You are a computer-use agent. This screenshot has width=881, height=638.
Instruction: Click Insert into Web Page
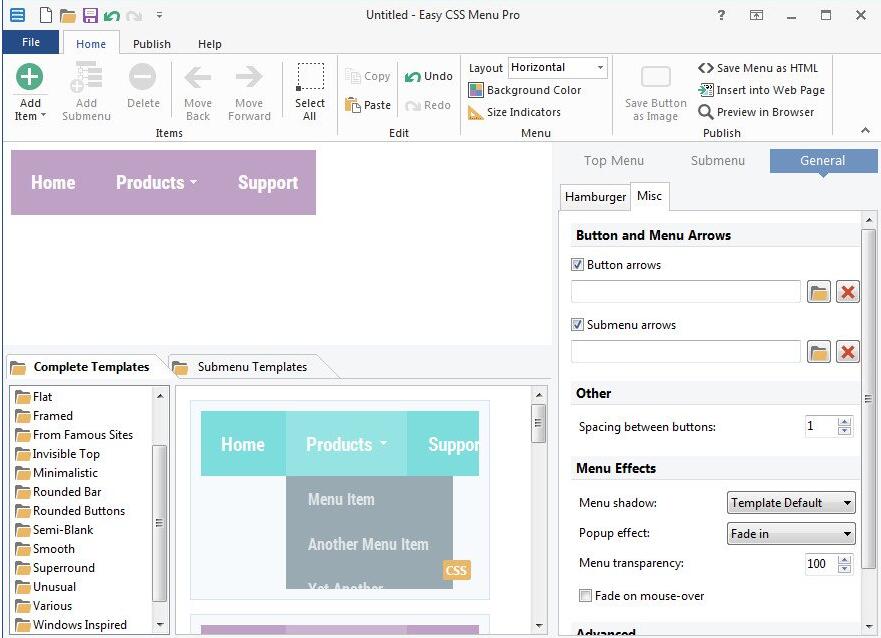point(761,90)
